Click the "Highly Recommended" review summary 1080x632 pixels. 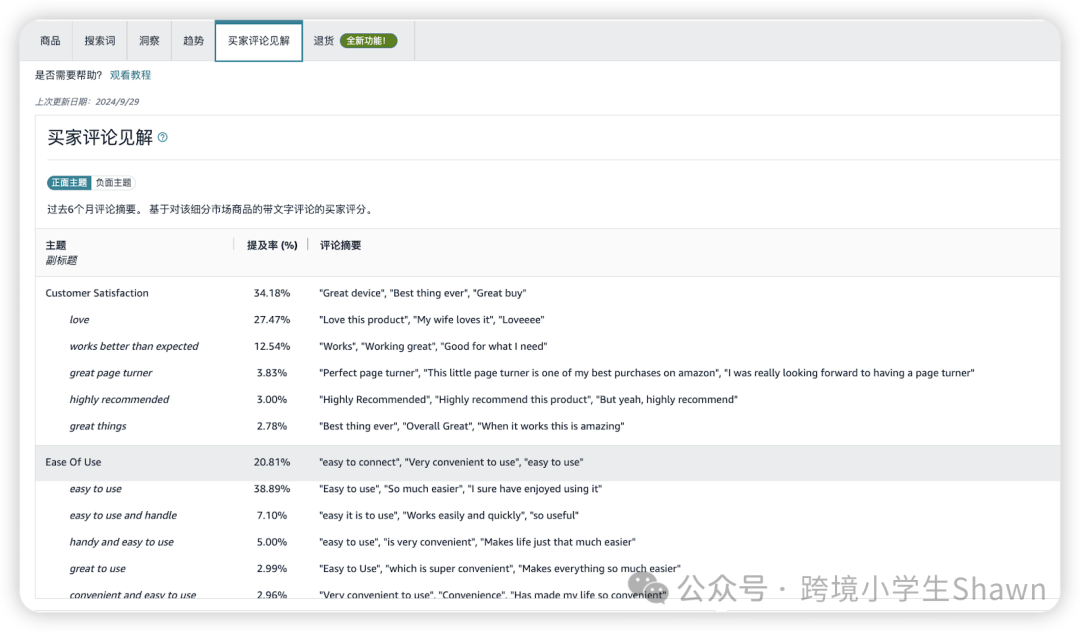point(374,399)
